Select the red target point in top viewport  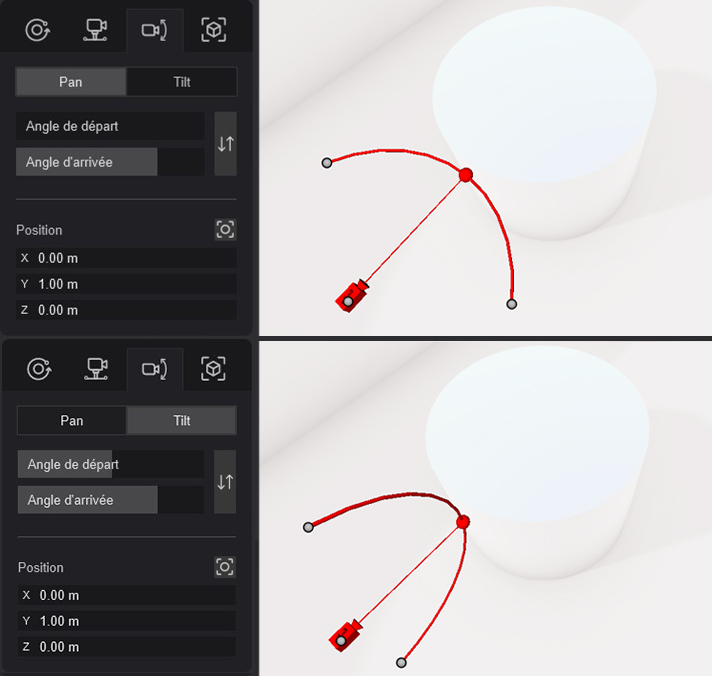[465, 175]
